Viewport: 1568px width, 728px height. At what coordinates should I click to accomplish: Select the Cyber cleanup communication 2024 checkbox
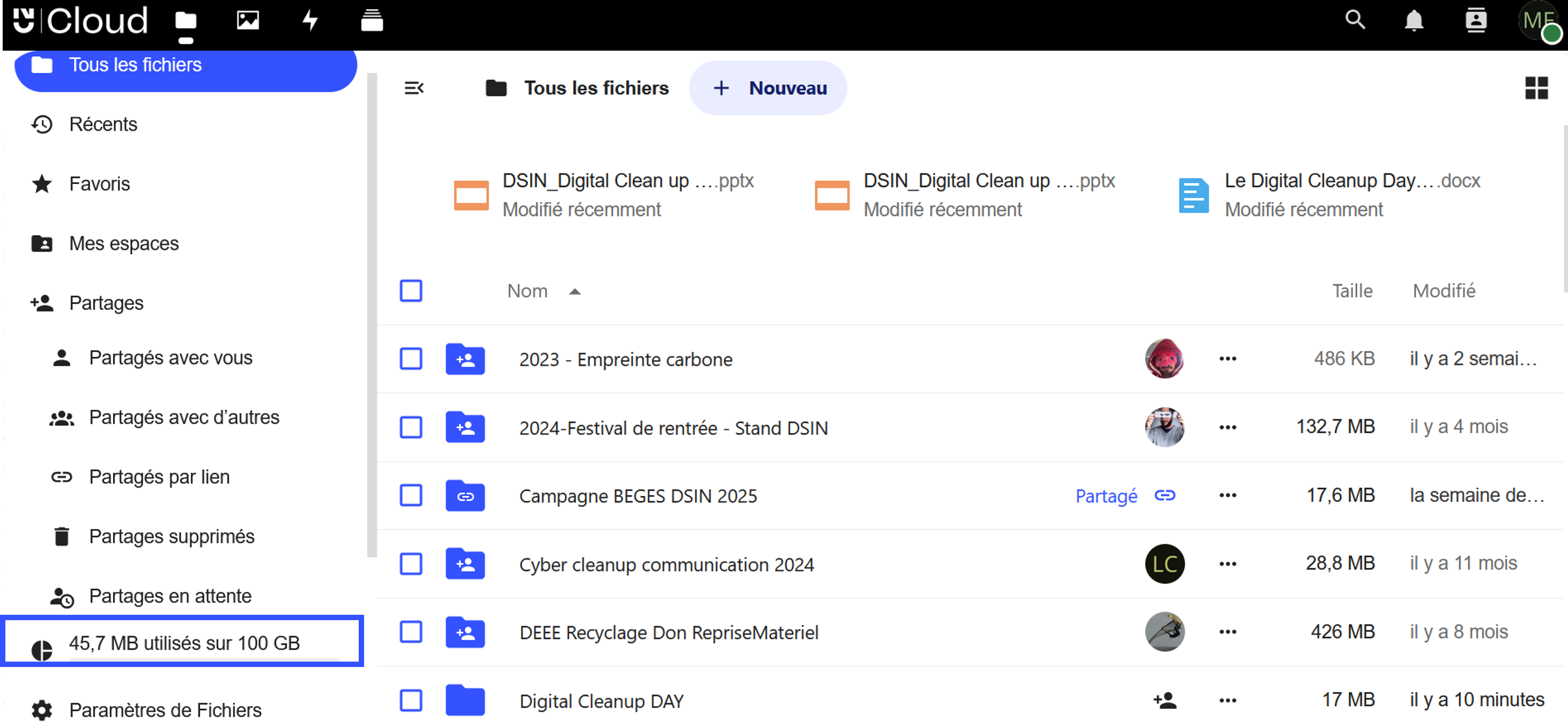tap(411, 564)
